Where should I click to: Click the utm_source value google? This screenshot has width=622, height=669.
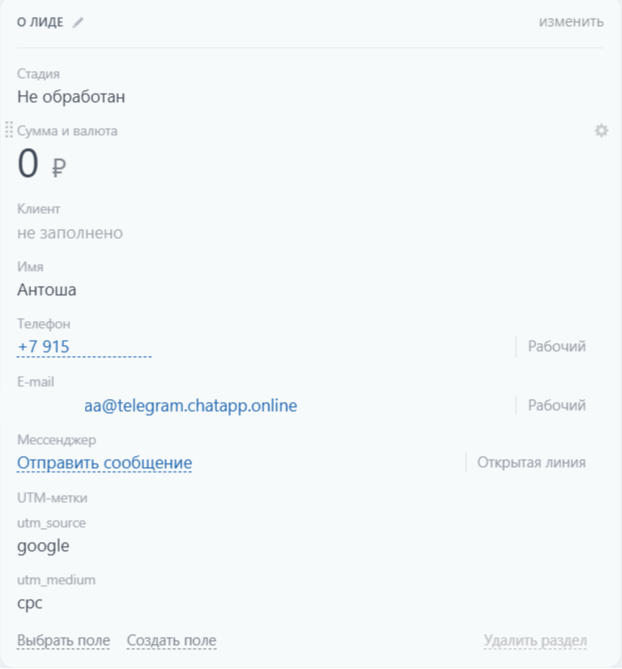[43, 546]
